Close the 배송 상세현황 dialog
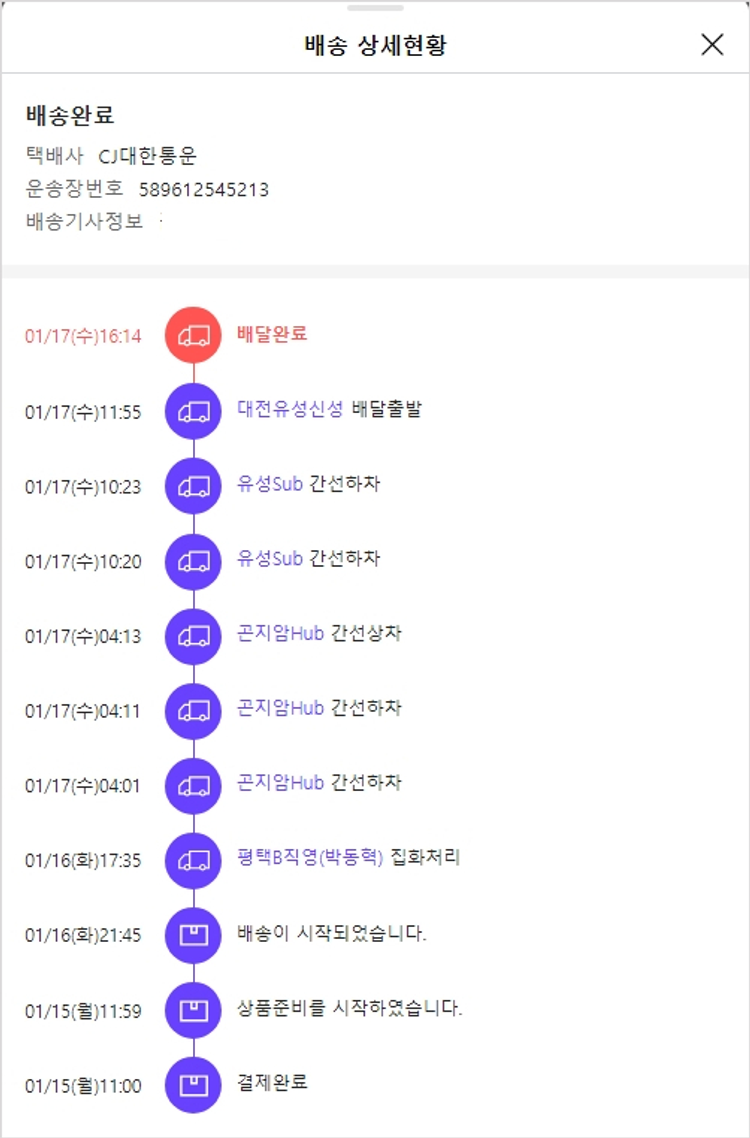 712,44
